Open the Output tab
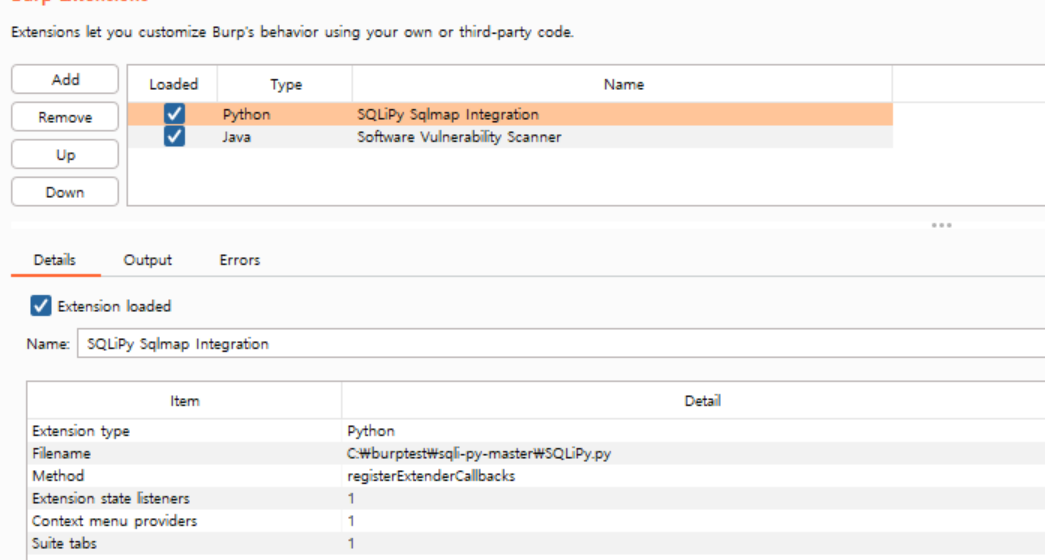 [x=147, y=260]
